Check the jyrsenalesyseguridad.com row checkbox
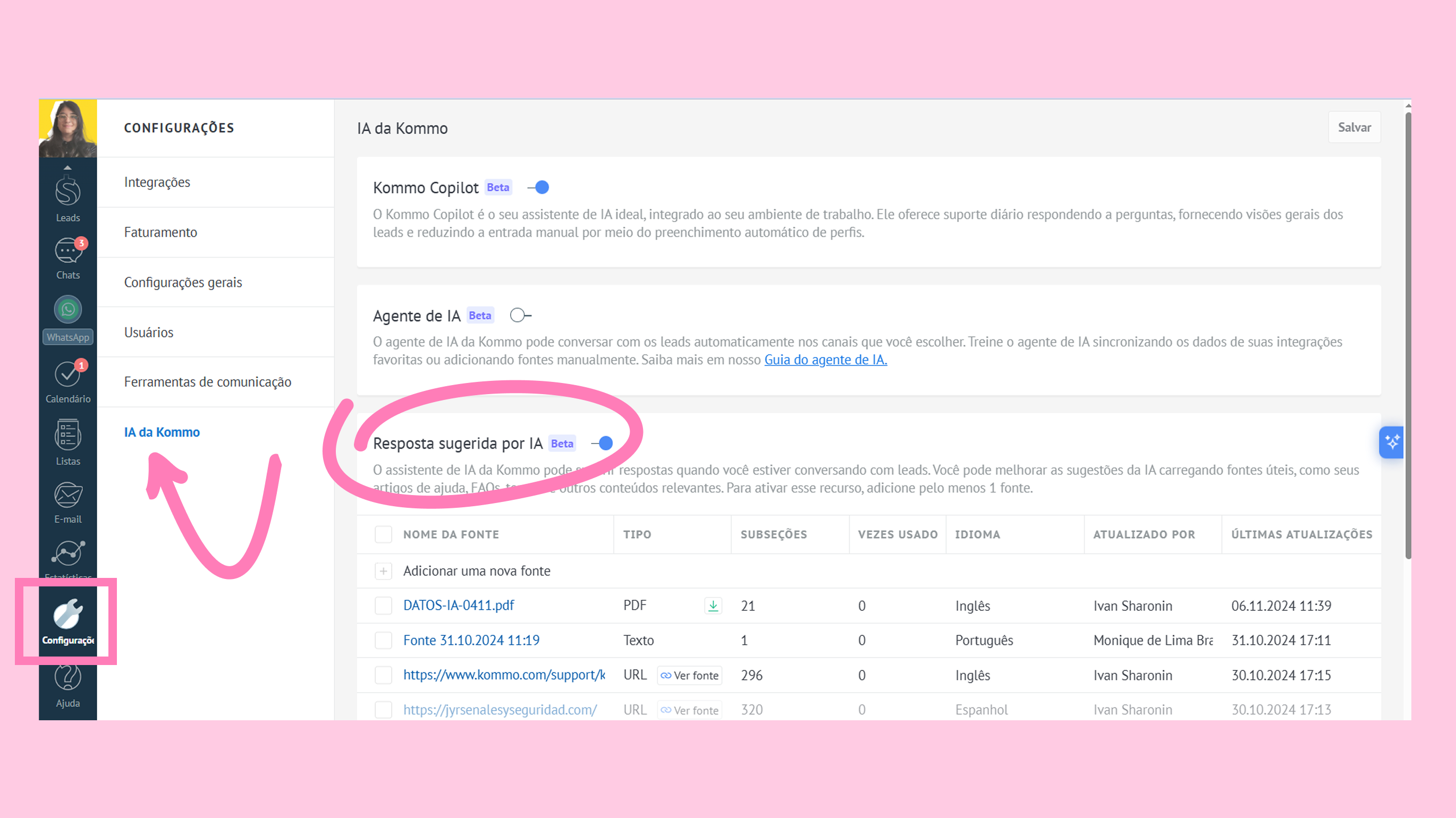 [383, 710]
